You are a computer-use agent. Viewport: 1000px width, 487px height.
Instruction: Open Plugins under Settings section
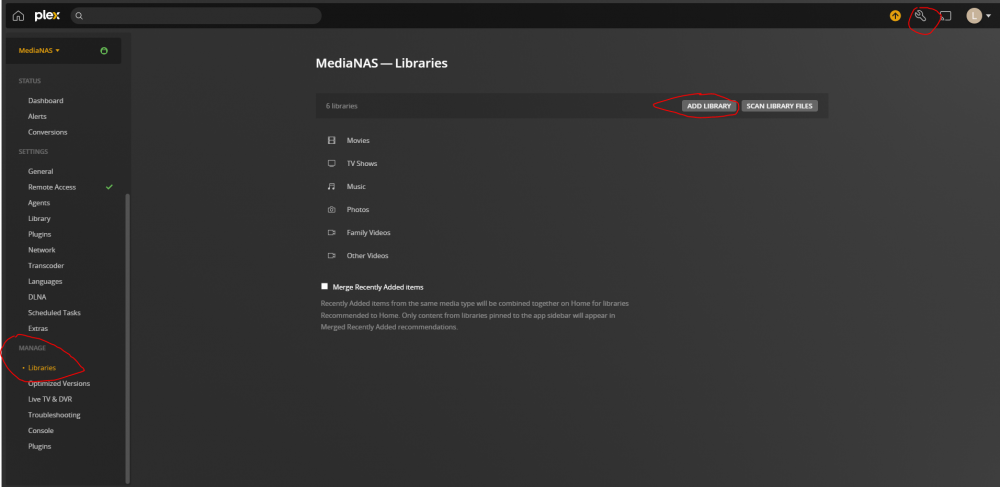(40, 235)
